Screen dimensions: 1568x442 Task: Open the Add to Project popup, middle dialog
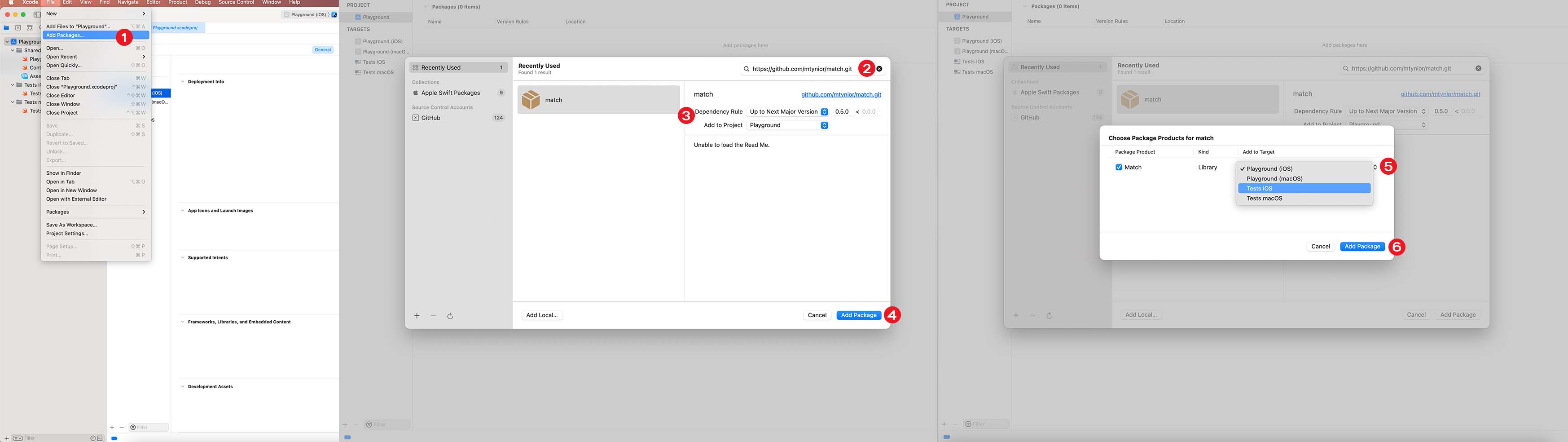tap(788, 125)
